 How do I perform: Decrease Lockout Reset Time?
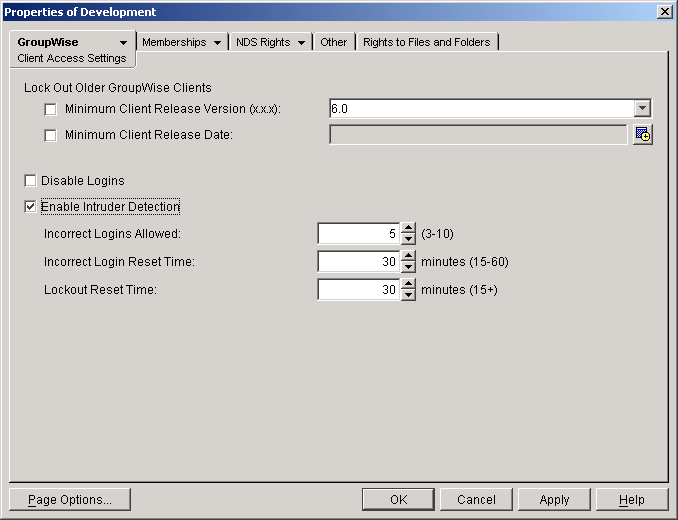[x=408, y=295]
